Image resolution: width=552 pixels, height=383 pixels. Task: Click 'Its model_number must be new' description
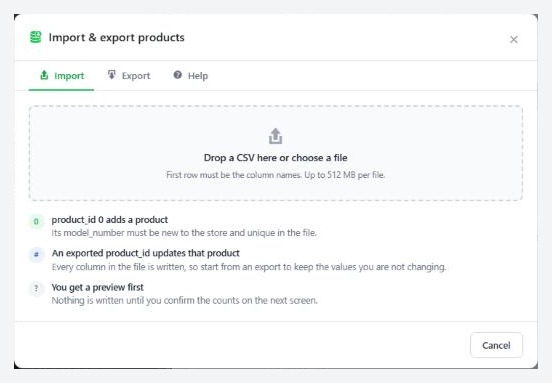click(x=184, y=233)
